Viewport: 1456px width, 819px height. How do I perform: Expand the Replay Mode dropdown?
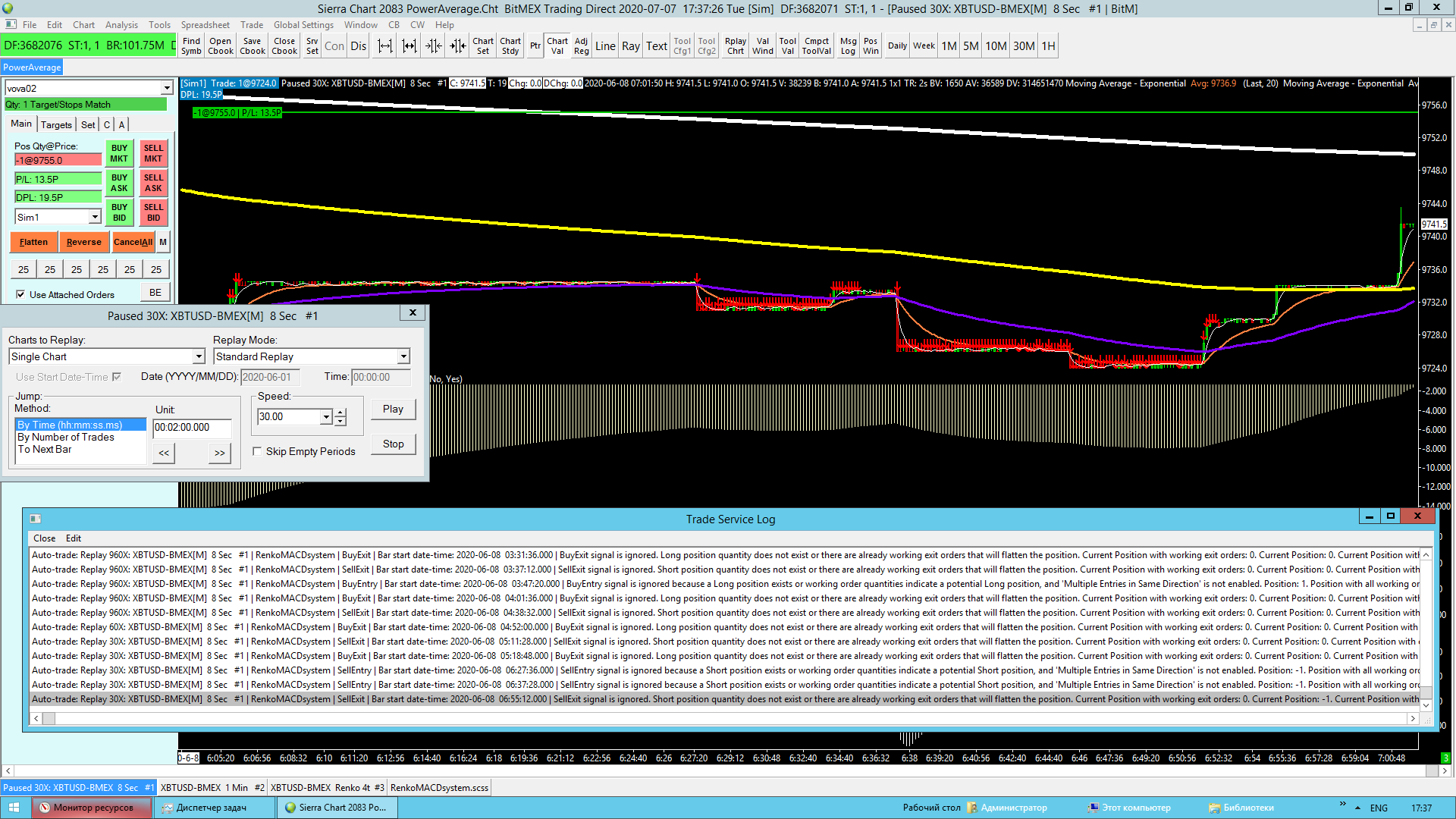(403, 356)
